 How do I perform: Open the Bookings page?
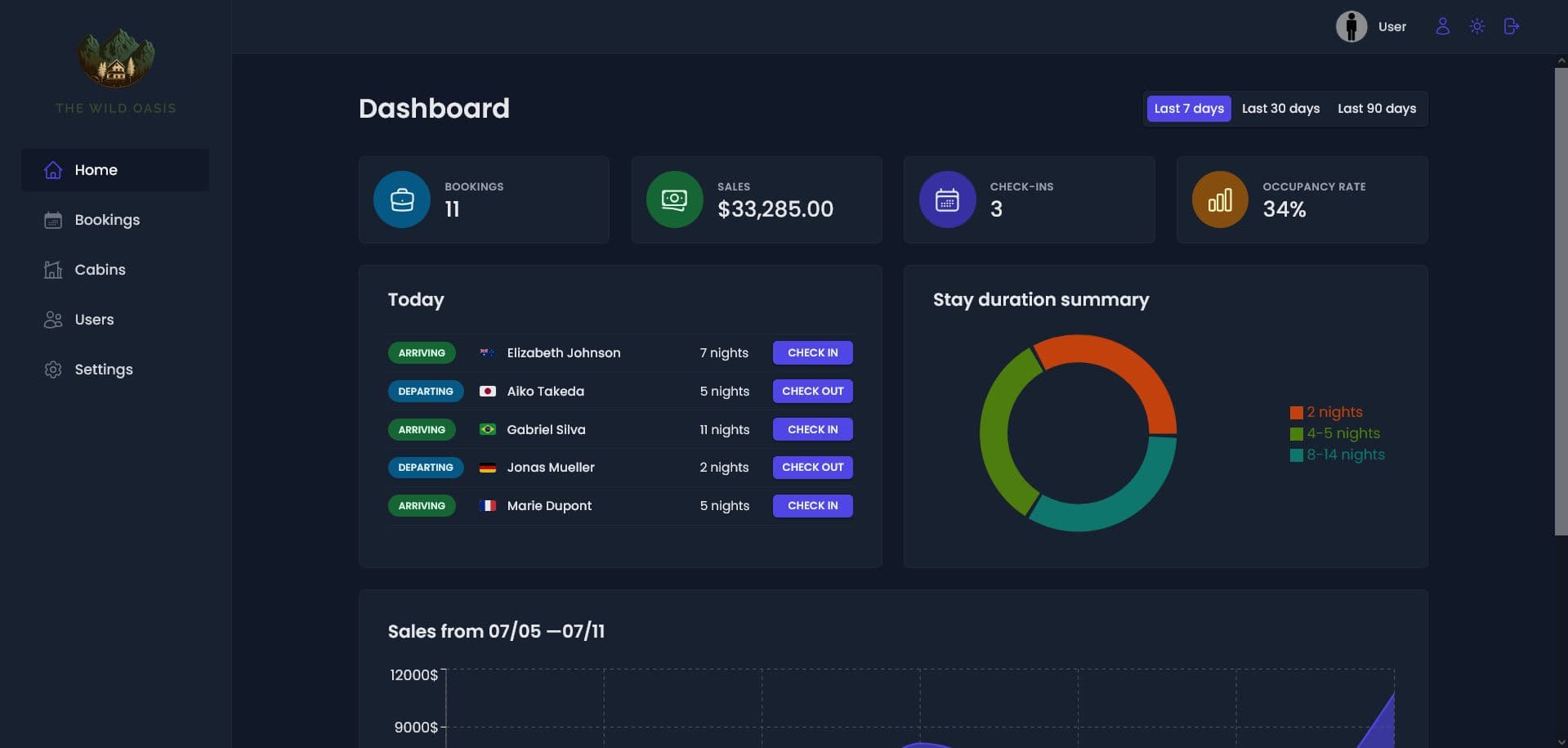point(115,220)
